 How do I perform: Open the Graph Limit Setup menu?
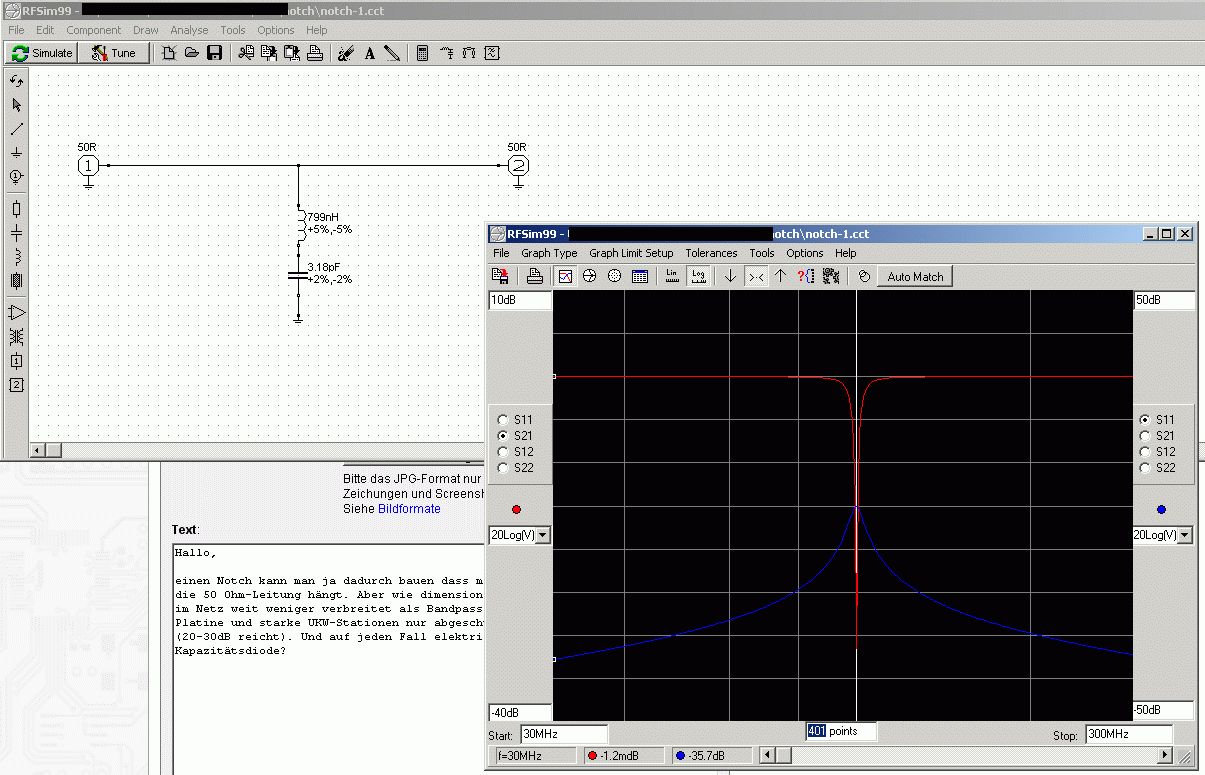click(x=631, y=253)
